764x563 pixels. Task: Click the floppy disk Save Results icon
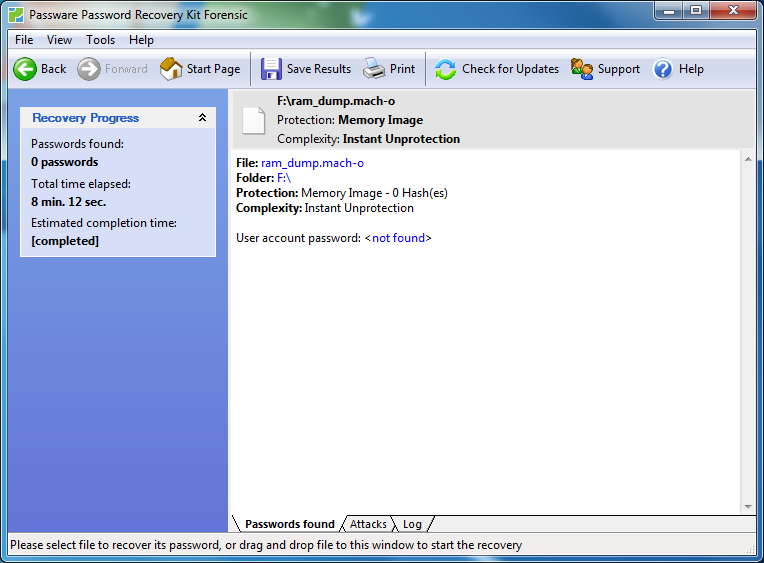tap(271, 69)
